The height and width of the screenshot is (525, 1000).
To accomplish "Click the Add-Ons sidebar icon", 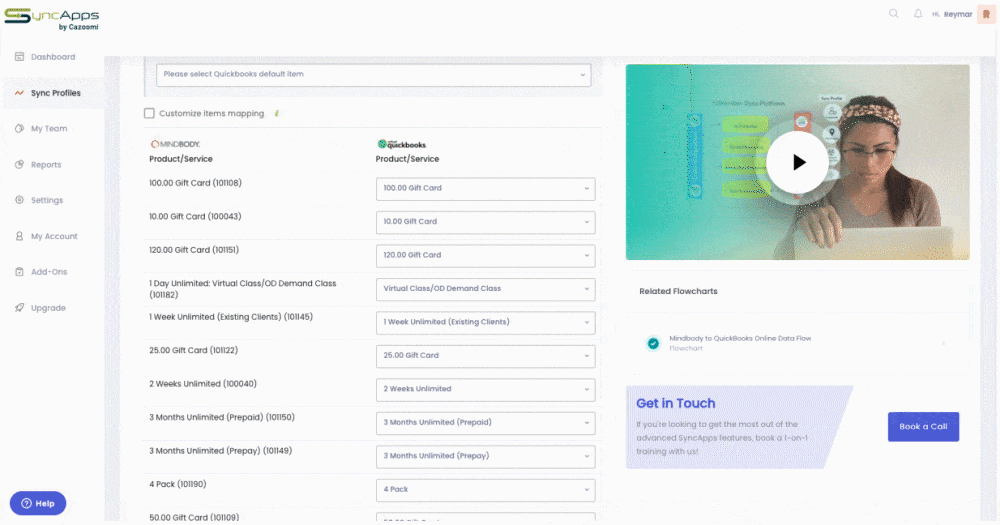I will tap(19, 272).
